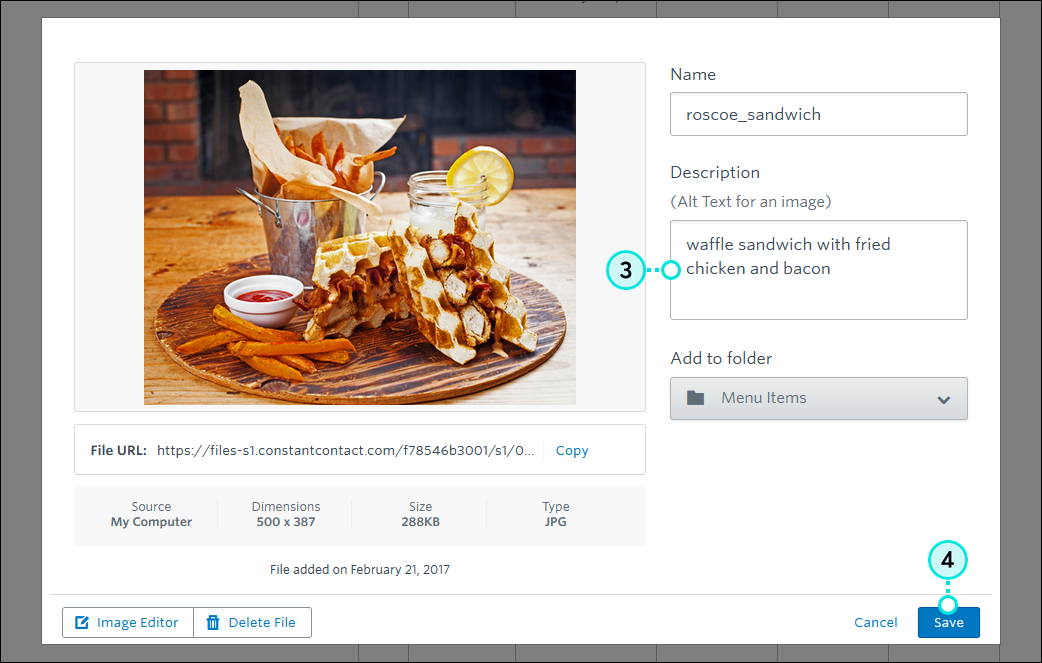Click the step marker labeled 3
The image size is (1042, 663).
626,270
